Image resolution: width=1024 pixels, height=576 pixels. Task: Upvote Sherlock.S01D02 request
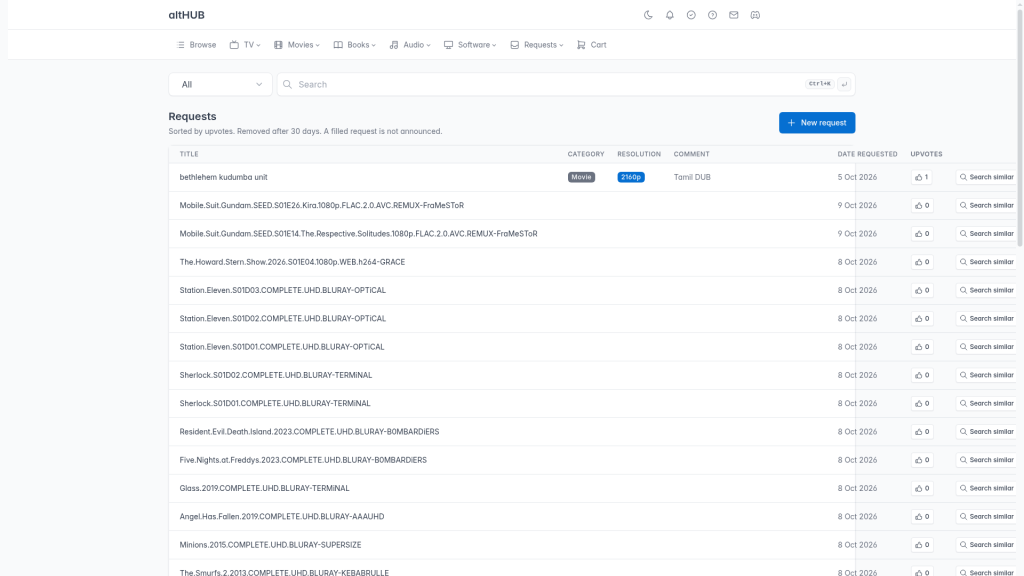(922, 376)
